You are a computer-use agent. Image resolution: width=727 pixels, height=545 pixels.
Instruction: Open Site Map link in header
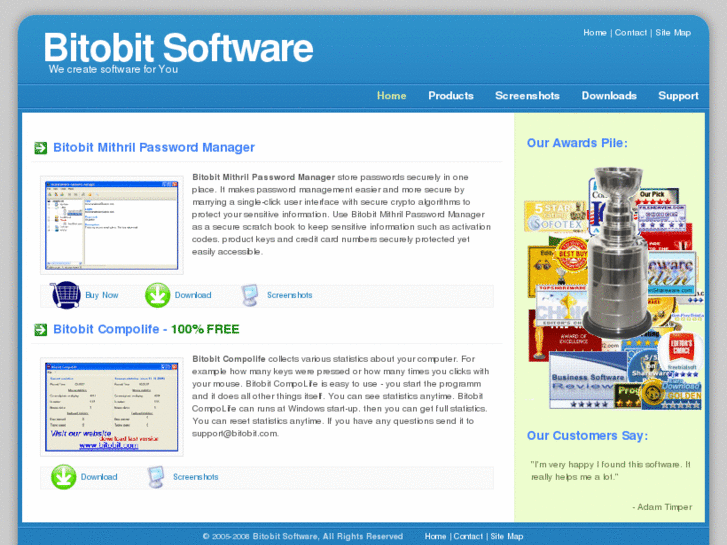673,32
